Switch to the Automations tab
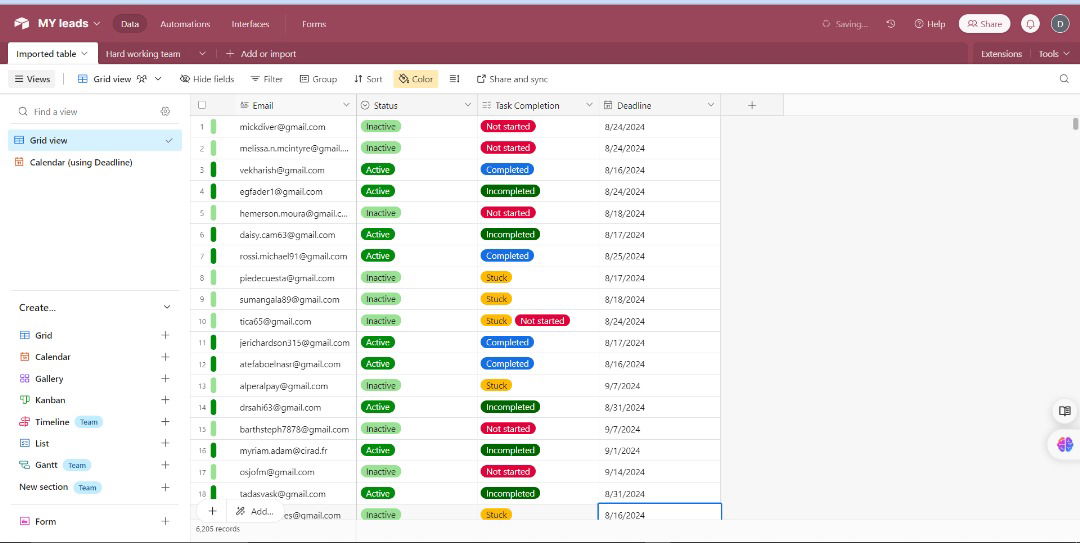The image size is (1080, 543). (x=185, y=24)
